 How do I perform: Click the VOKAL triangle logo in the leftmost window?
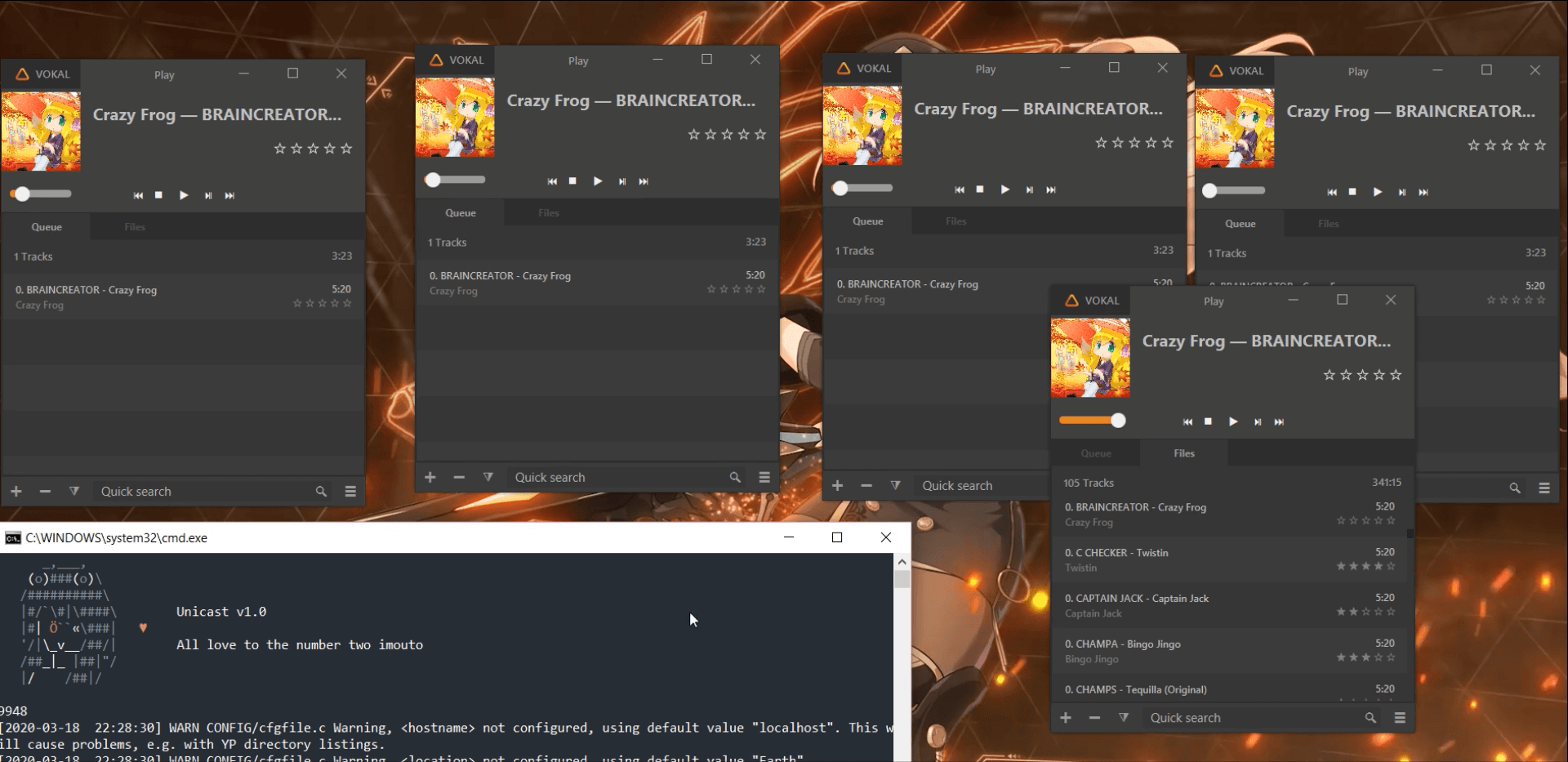click(22, 74)
